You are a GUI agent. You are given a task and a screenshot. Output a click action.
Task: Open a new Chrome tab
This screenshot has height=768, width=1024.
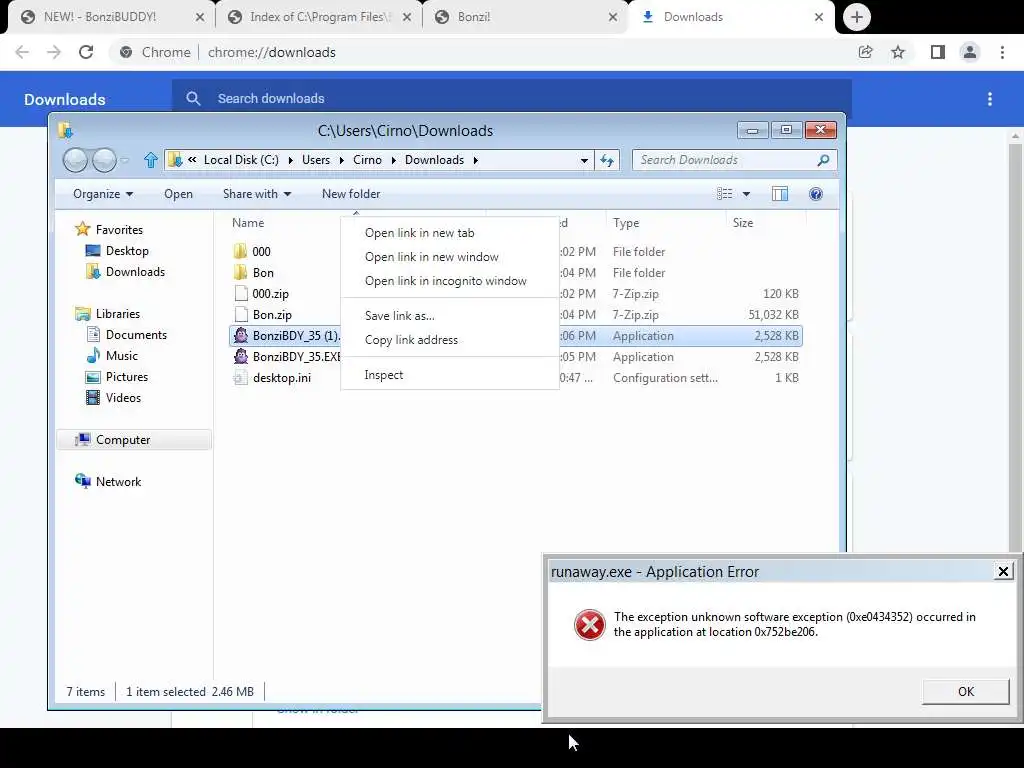coord(857,17)
